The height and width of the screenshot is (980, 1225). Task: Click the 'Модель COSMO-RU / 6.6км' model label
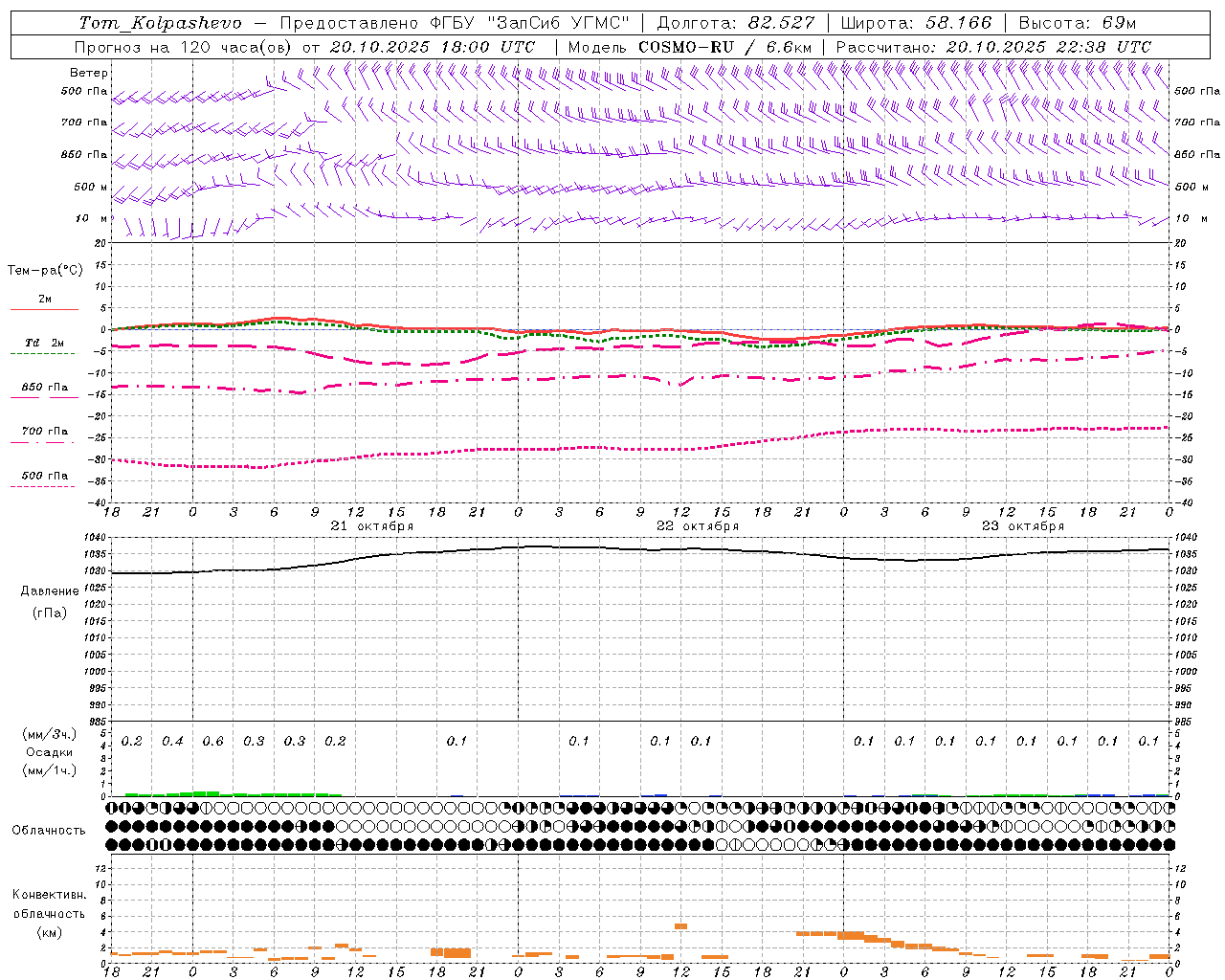click(690, 47)
